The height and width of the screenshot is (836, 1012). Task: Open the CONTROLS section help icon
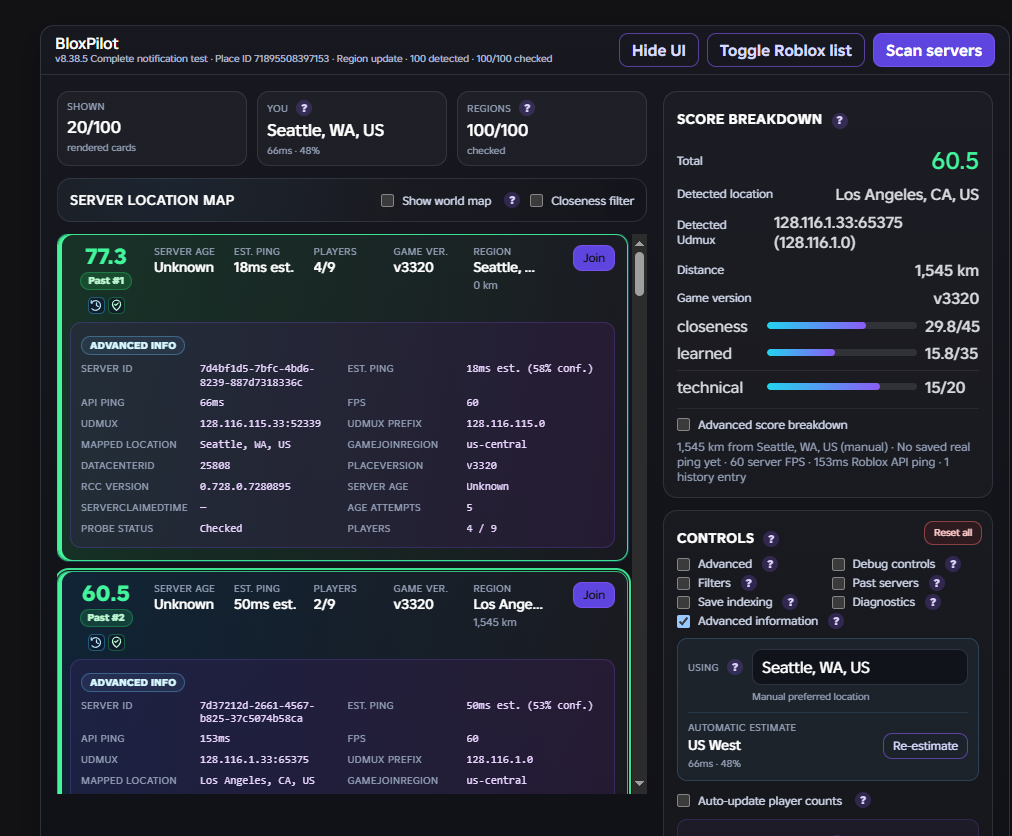pyautogui.click(x=771, y=539)
